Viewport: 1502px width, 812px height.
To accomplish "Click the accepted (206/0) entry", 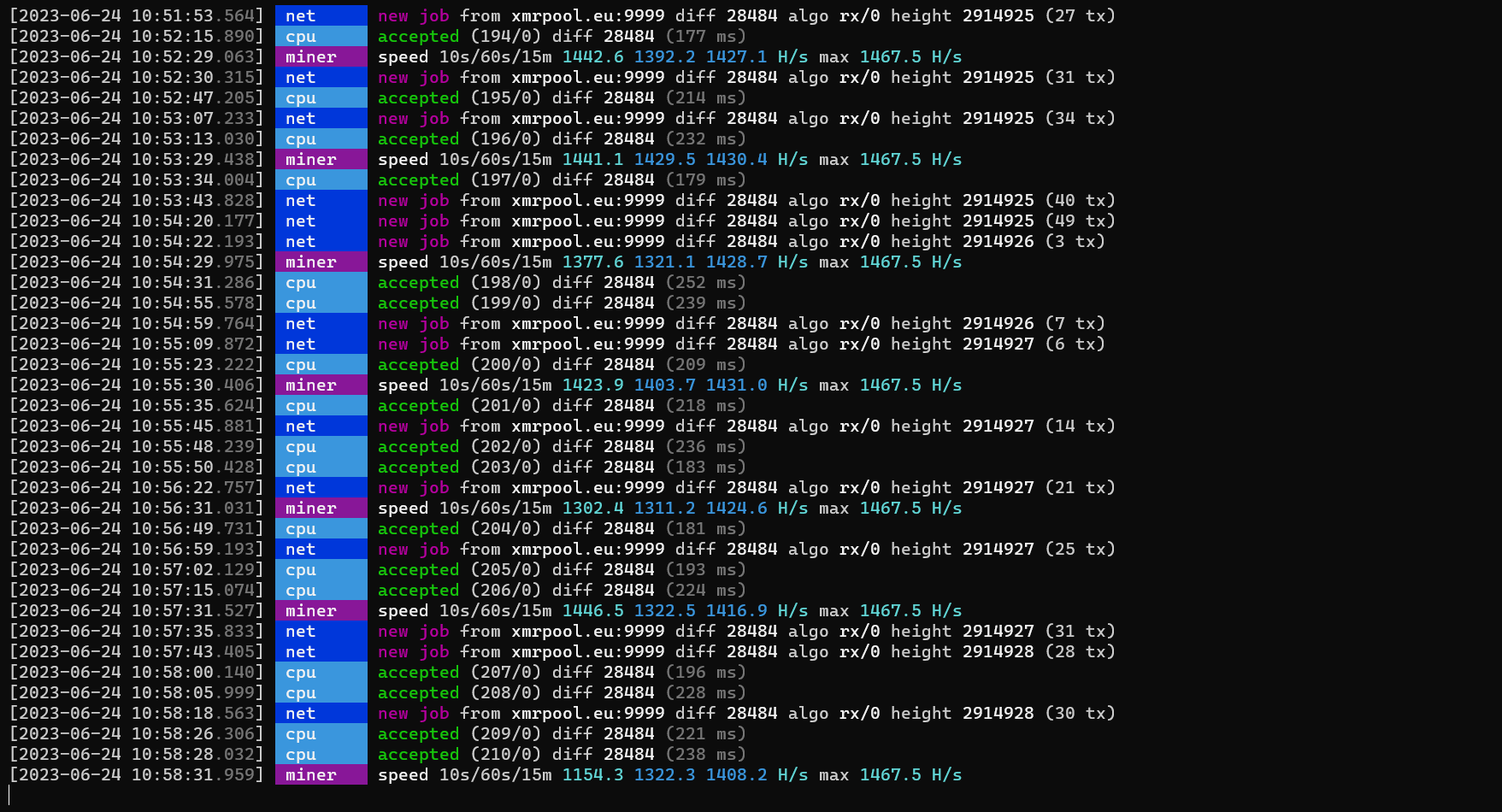I will click(562, 590).
